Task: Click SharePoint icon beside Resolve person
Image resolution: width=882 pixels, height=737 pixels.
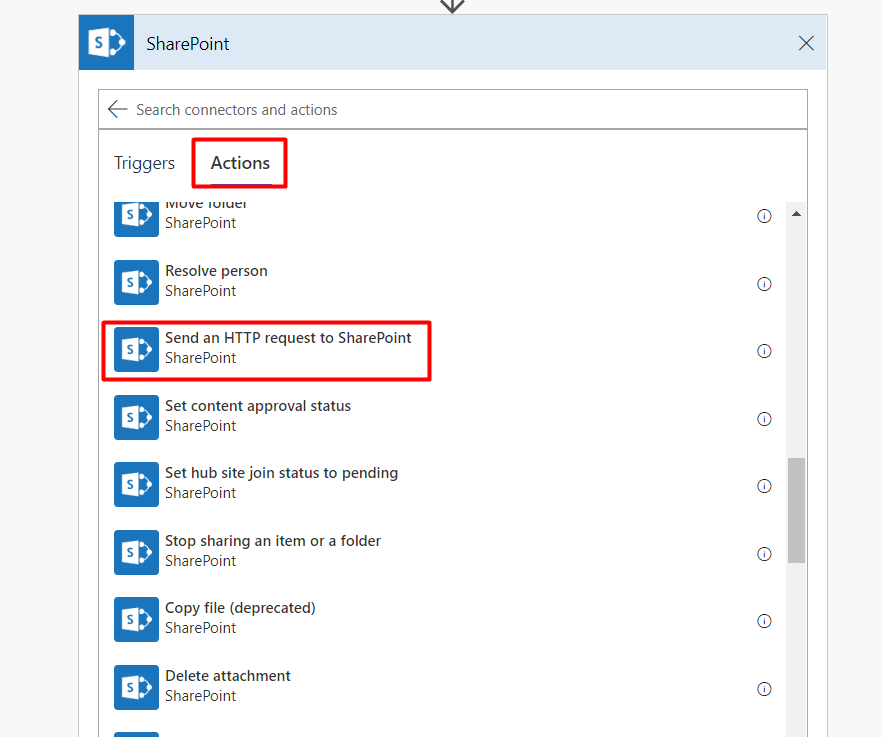Action: tap(137, 282)
